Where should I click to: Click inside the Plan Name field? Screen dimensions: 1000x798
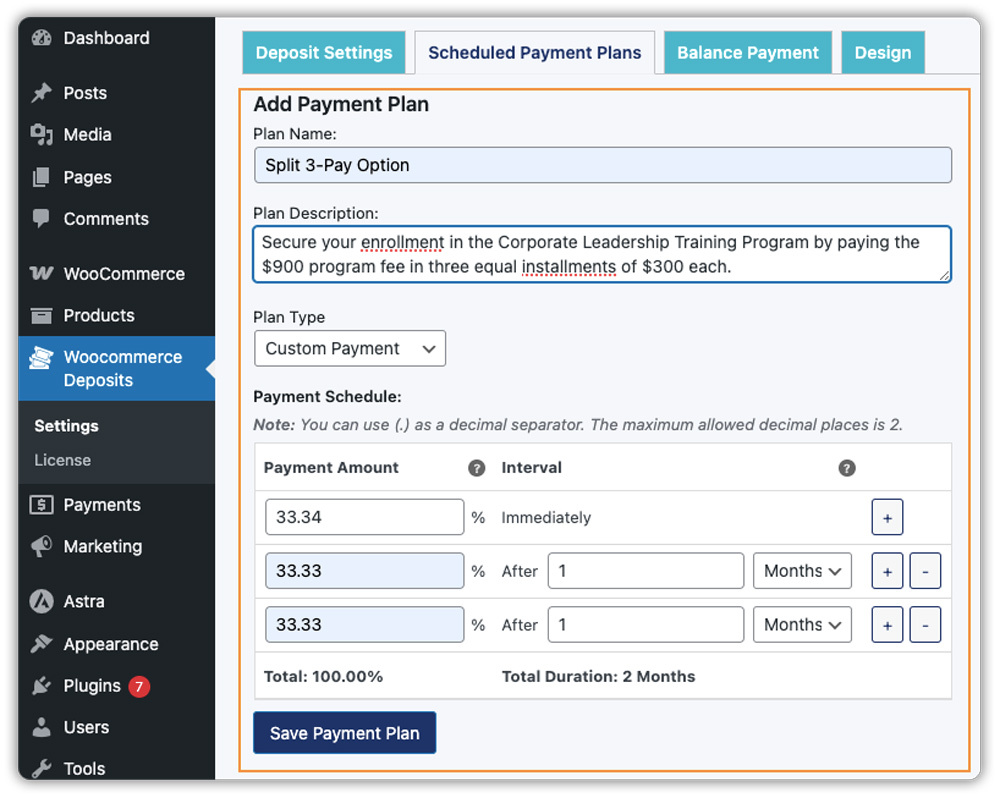[600, 165]
